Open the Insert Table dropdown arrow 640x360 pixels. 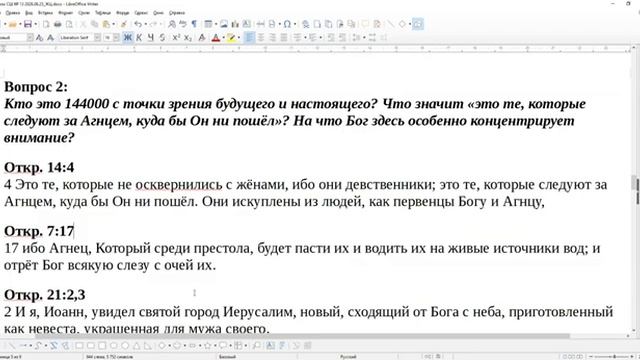point(216,24)
